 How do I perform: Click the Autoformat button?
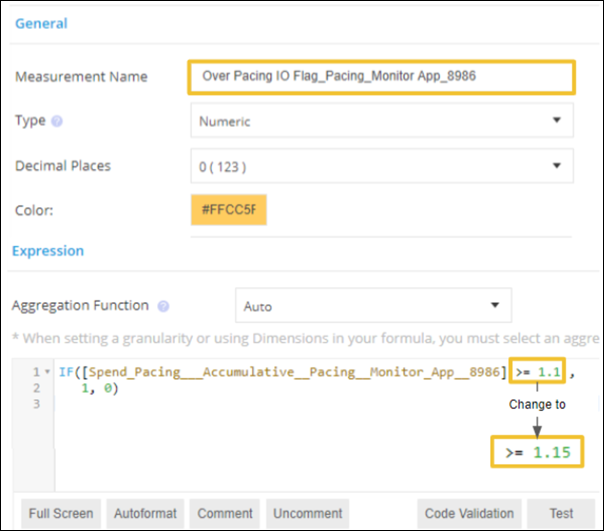145,514
